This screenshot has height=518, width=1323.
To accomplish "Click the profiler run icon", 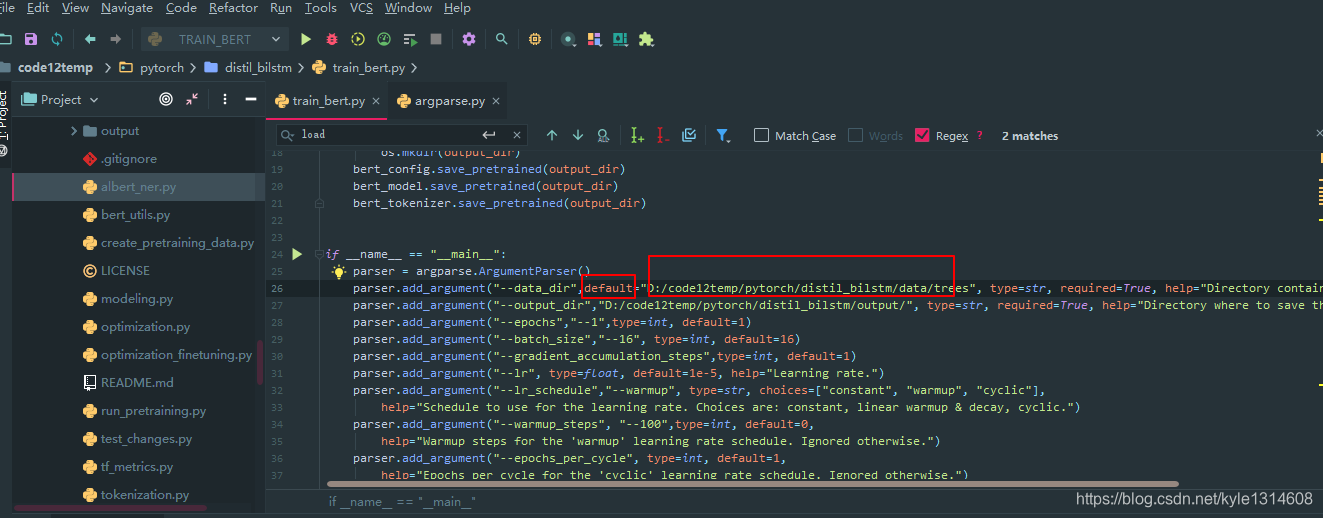I will [384, 40].
